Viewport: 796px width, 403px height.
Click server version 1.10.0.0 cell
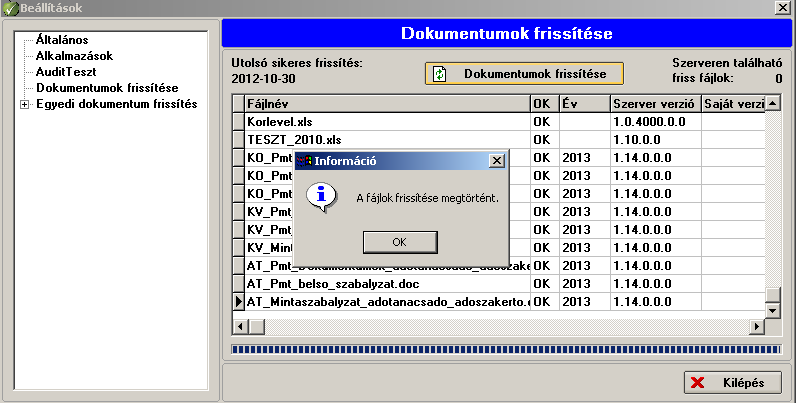pyautogui.click(x=655, y=140)
